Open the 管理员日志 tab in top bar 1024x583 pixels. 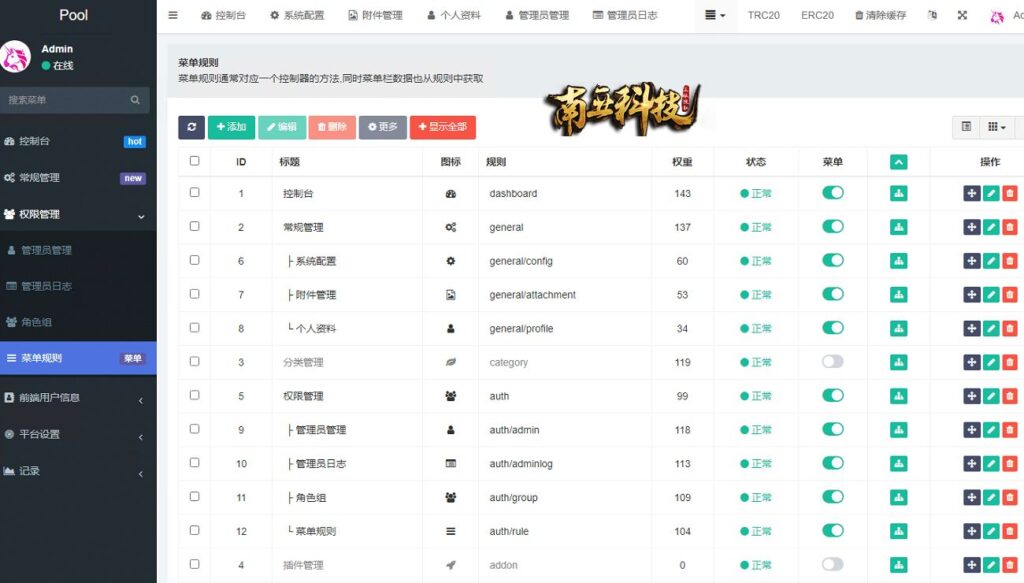click(625, 15)
